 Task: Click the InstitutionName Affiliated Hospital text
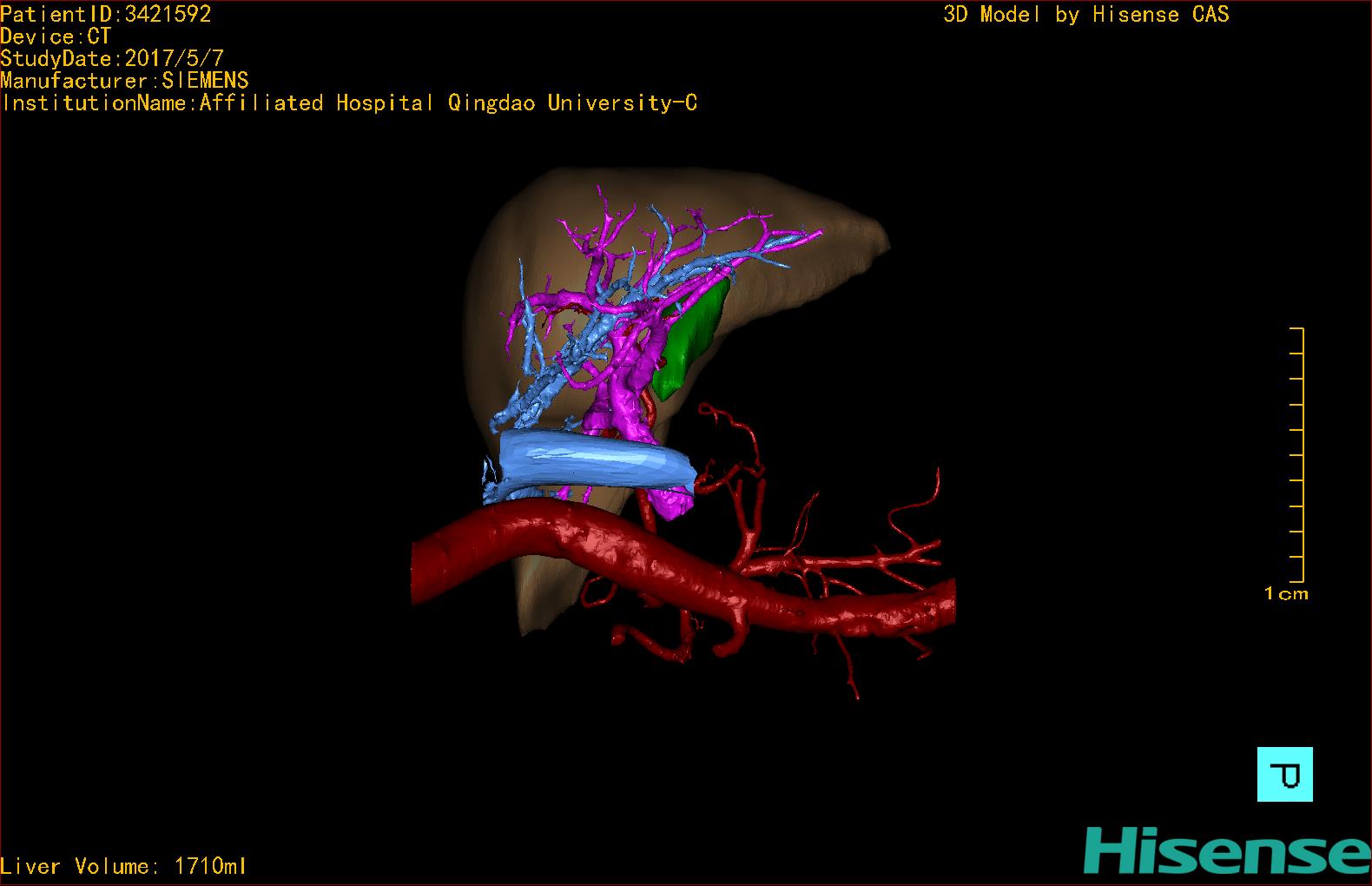pyautogui.click(x=349, y=103)
